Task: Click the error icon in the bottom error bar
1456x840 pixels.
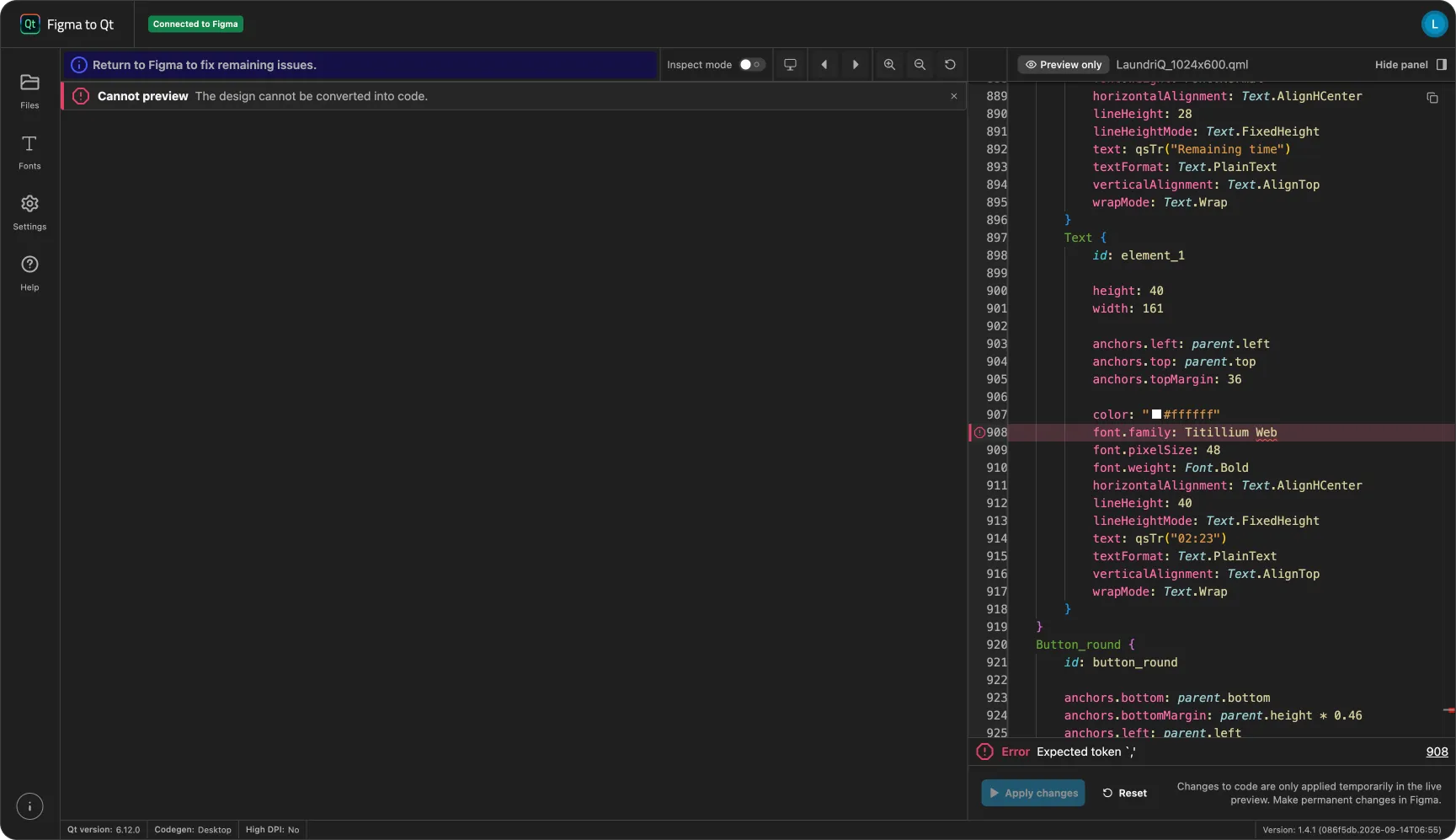Action: [984, 752]
